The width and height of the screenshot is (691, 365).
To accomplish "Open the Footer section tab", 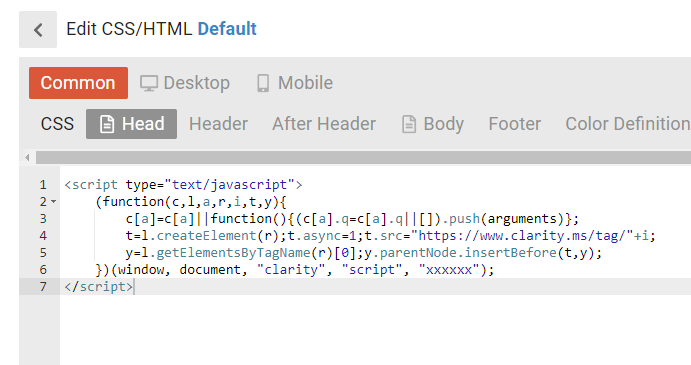I will pos(515,124).
